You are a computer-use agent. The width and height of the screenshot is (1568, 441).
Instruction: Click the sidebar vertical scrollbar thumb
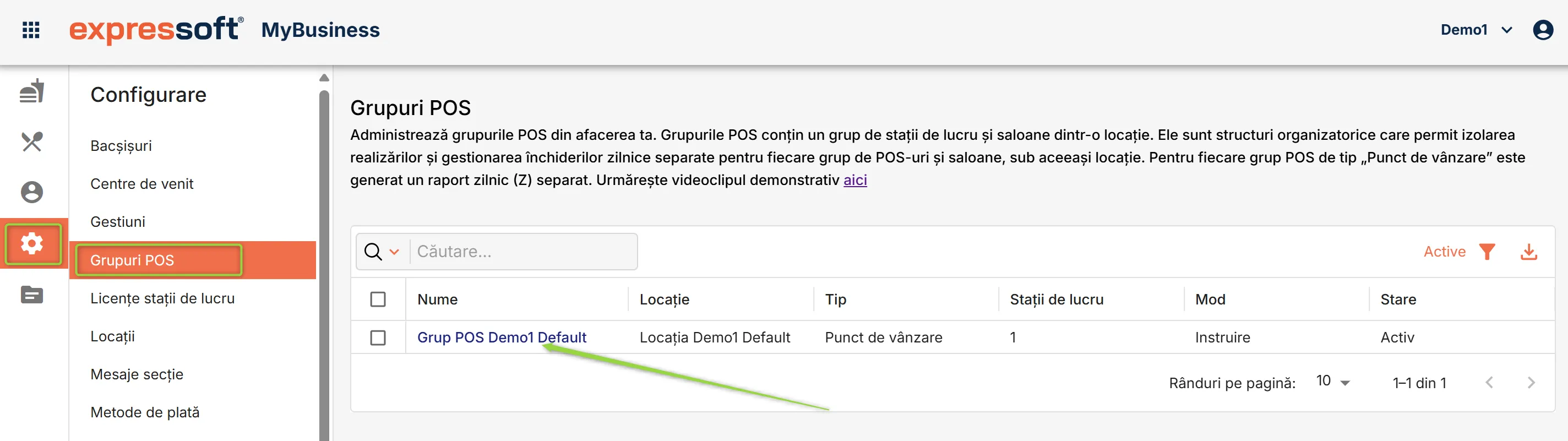click(x=324, y=265)
